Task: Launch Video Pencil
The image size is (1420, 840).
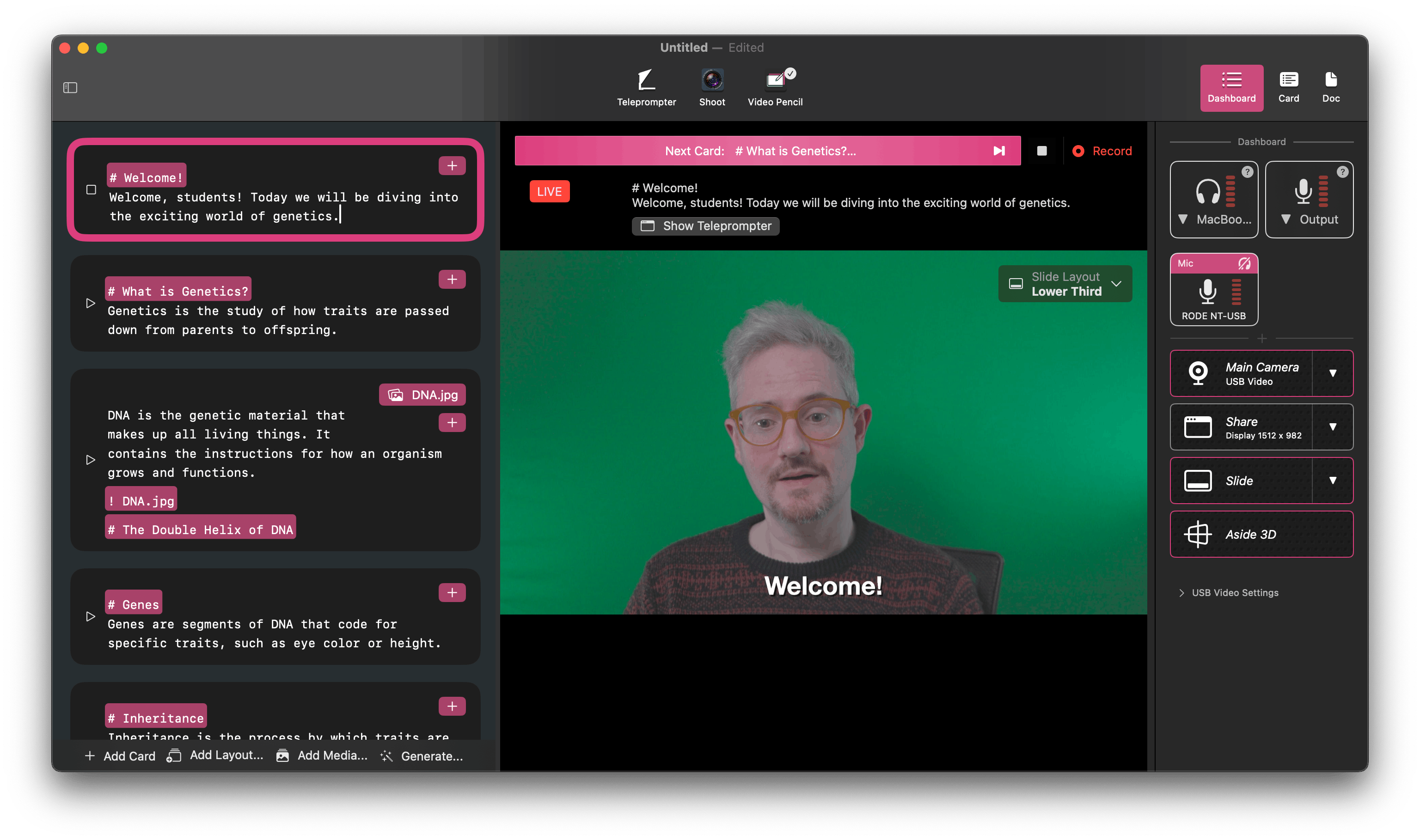Action: point(775,87)
